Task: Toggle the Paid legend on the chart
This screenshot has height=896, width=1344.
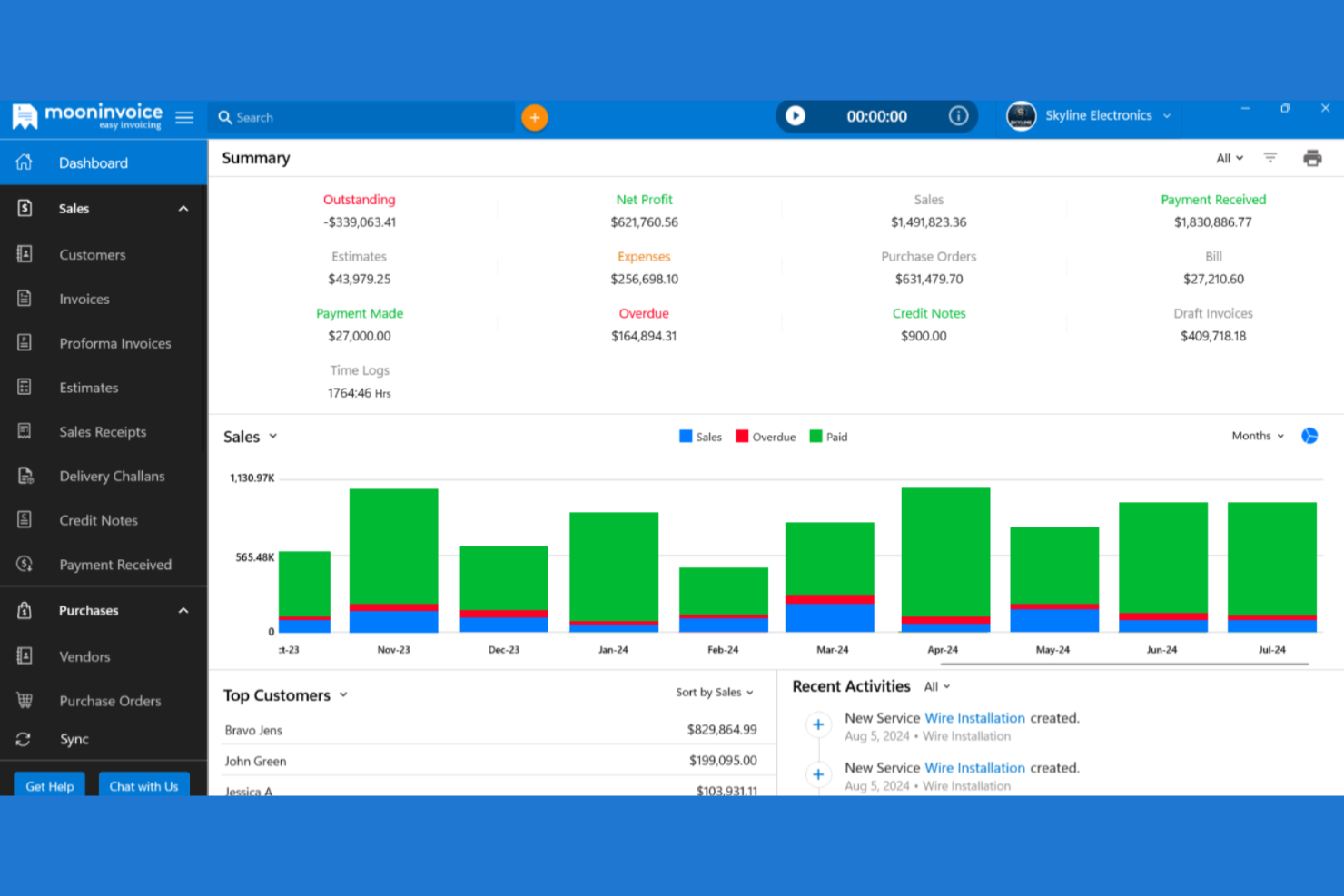Action: (826, 436)
